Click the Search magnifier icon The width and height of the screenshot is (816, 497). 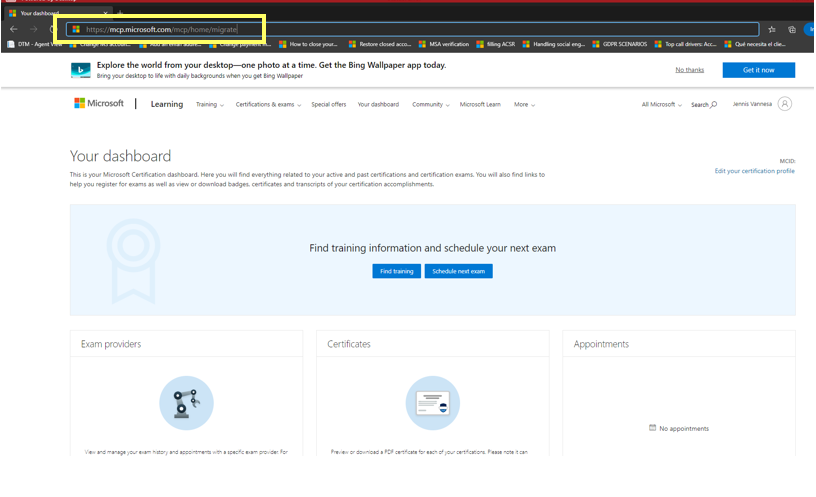(714, 104)
